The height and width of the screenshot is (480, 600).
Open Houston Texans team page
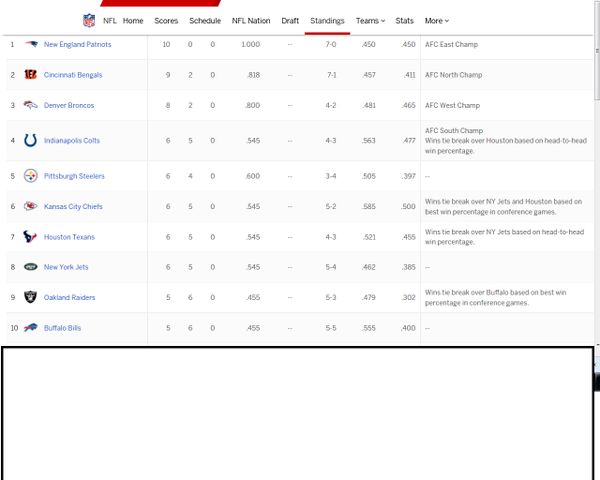pos(69,237)
